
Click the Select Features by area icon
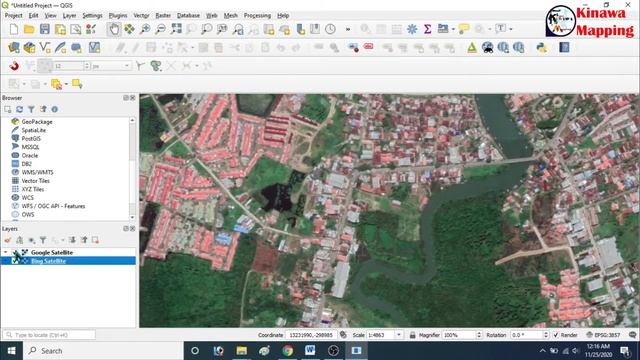click(14, 84)
